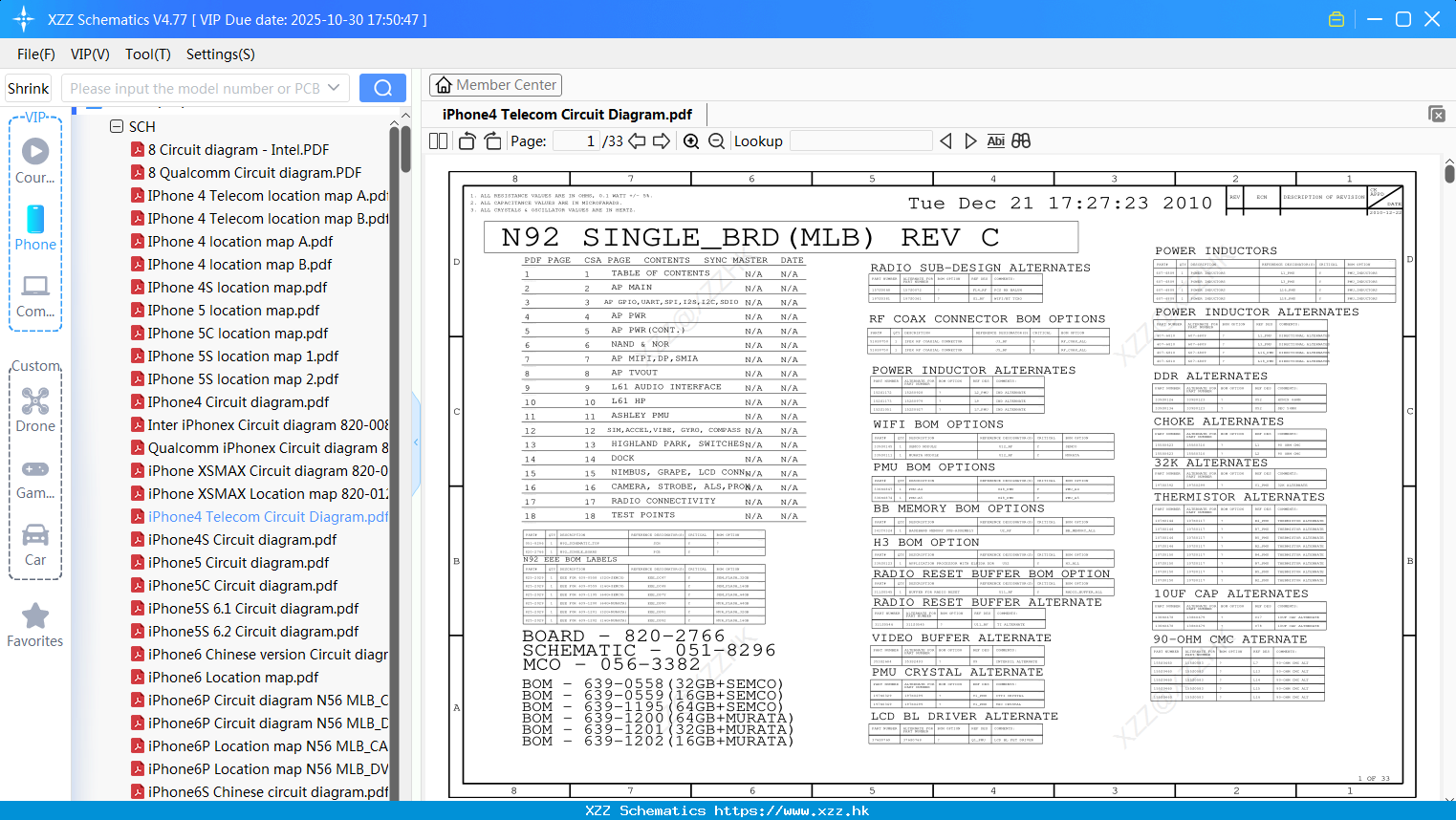The width and height of the screenshot is (1456, 820).
Task: Open the Computer category icon
Action: click(35, 295)
